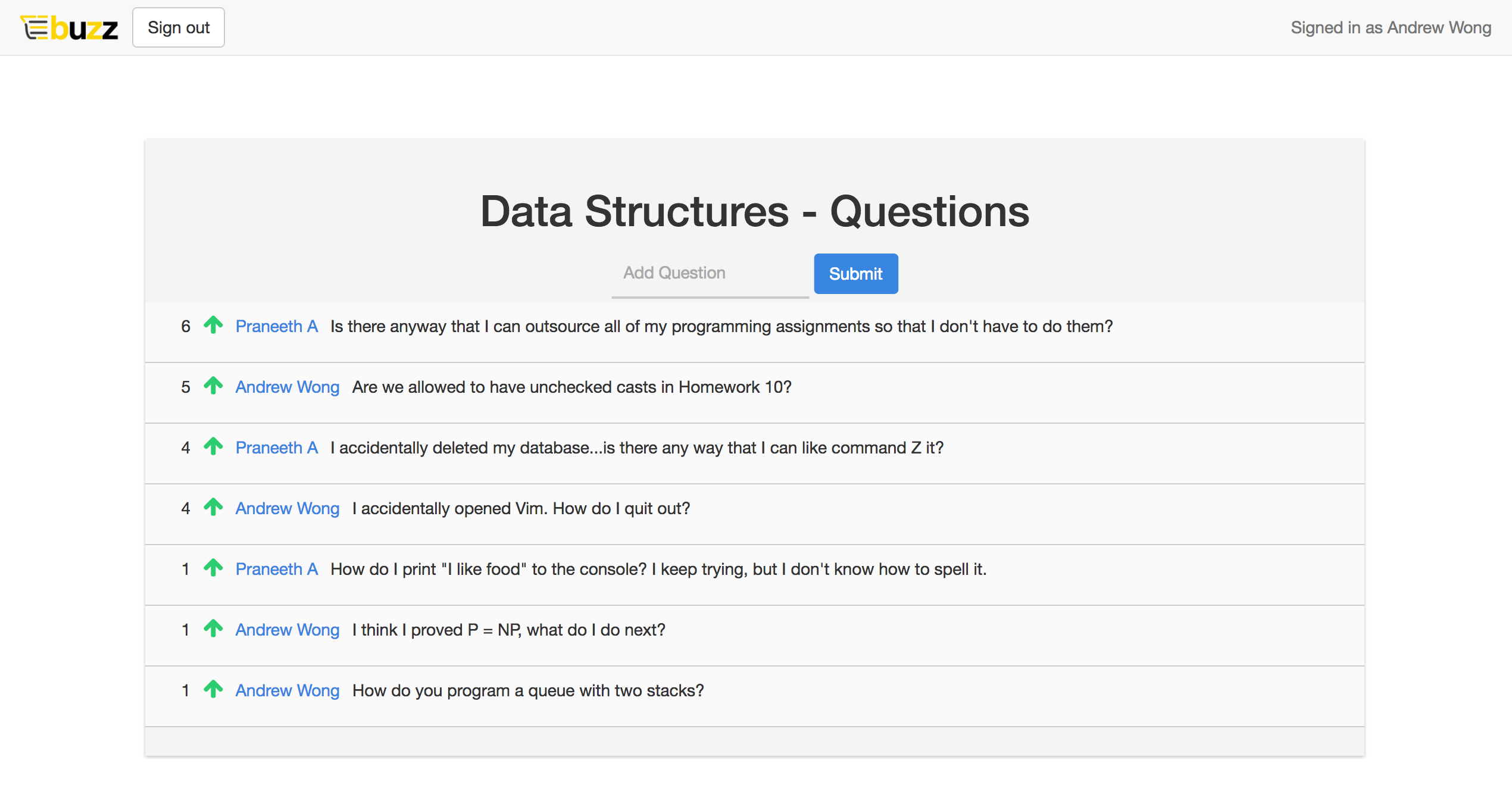Viewport: 1512px width, 807px height.
Task: Click the unchecked casts Homework 10 question text
Action: click(x=571, y=387)
